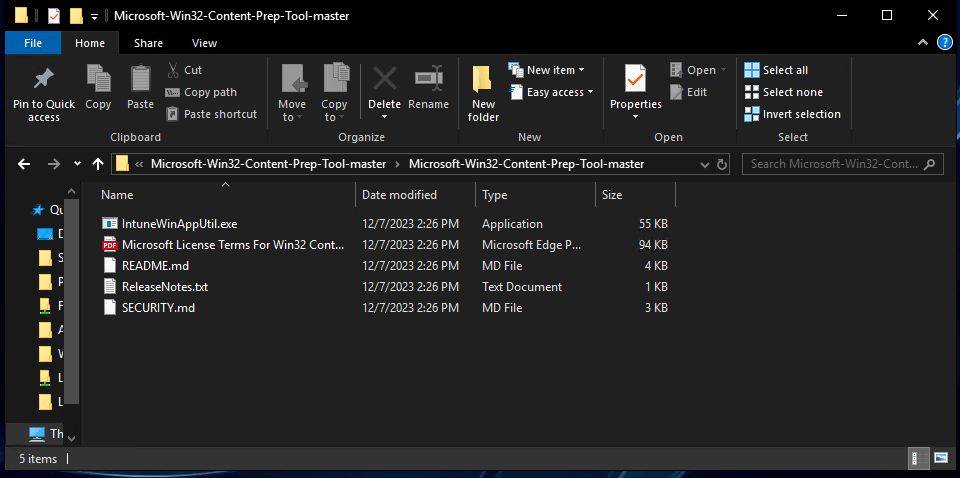The width and height of the screenshot is (960, 478).
Task: Go Back with arrow button
Action: click(x=24, y=164)
